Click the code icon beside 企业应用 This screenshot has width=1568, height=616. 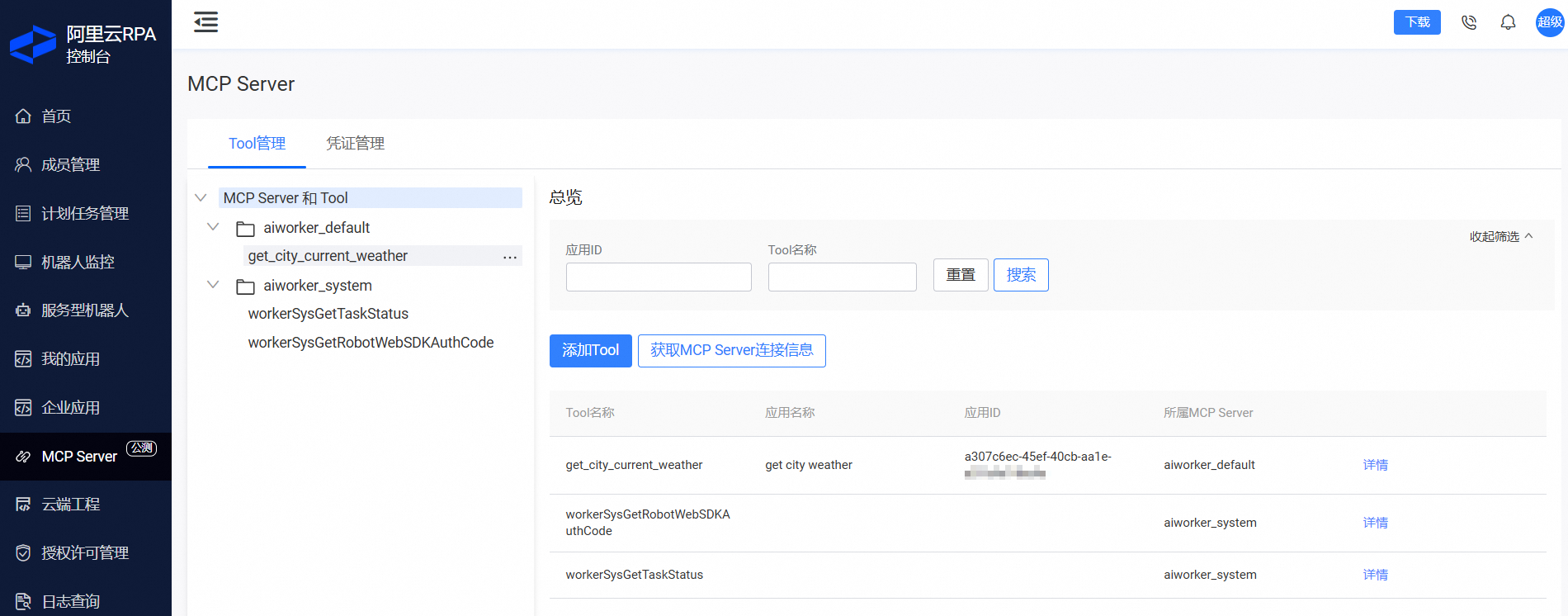pyautogui.click(x=23, y=408)
